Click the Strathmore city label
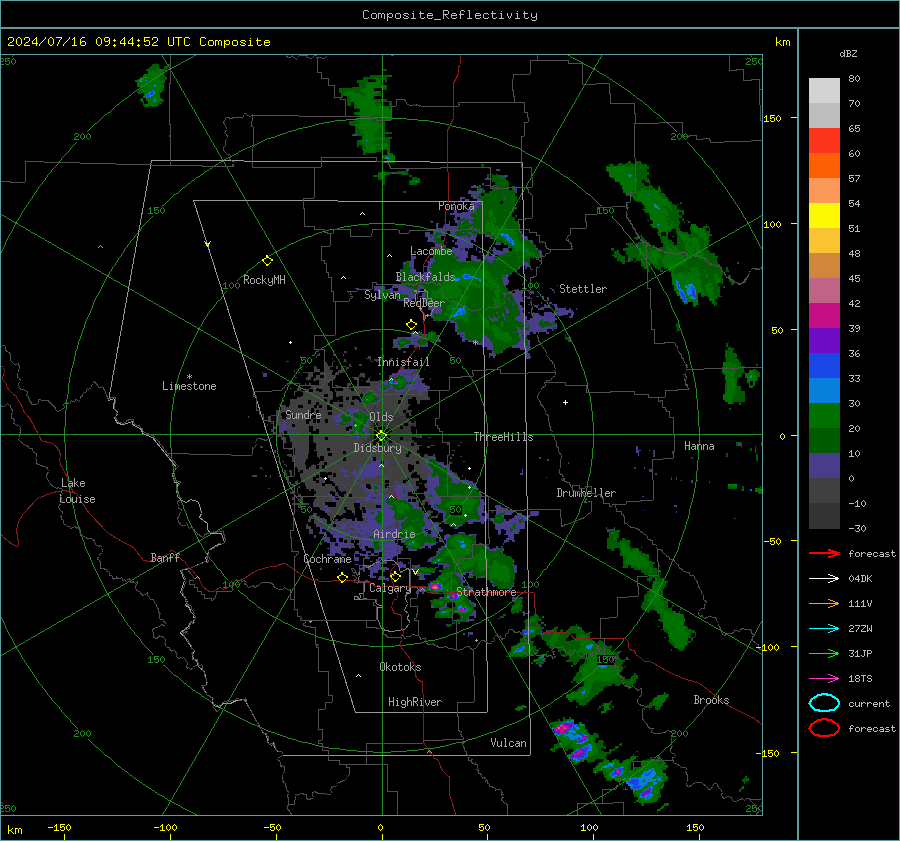The width and height of the screenshot is (900, 841). pos(486,592)
